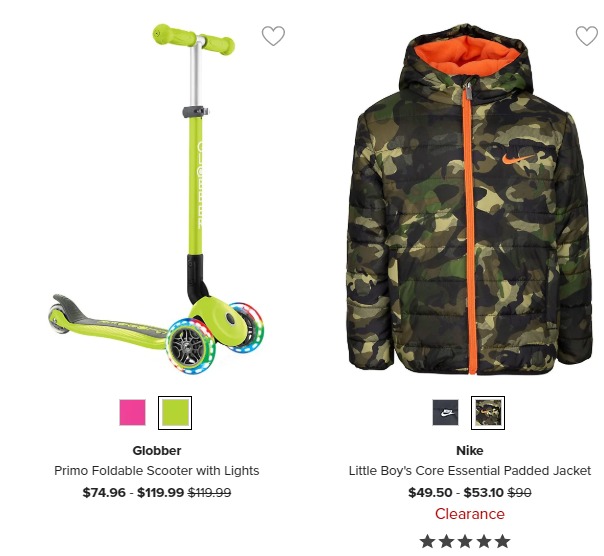This screenshot has height=556, width=604.
Task: Click the Globber brand name
Action: pos(157,450)
